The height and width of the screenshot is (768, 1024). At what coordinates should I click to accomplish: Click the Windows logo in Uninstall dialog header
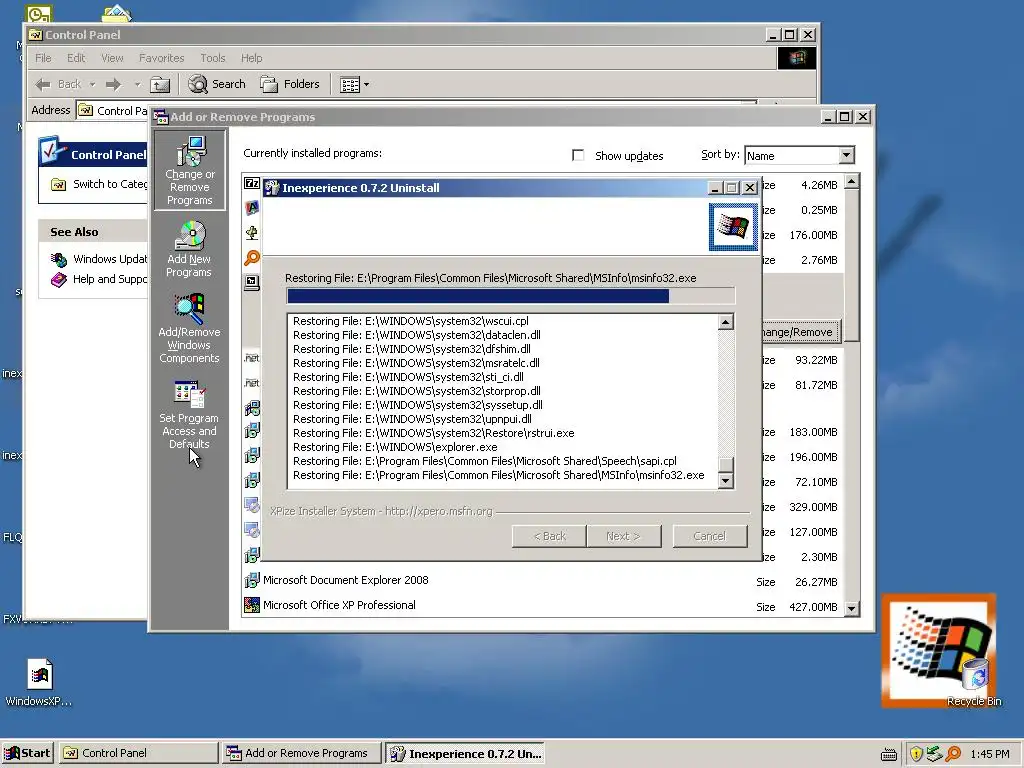coord(733,227)
